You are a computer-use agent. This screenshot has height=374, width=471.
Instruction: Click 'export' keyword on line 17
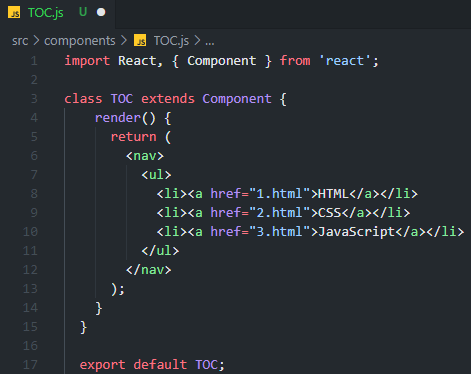pos(102,365)
